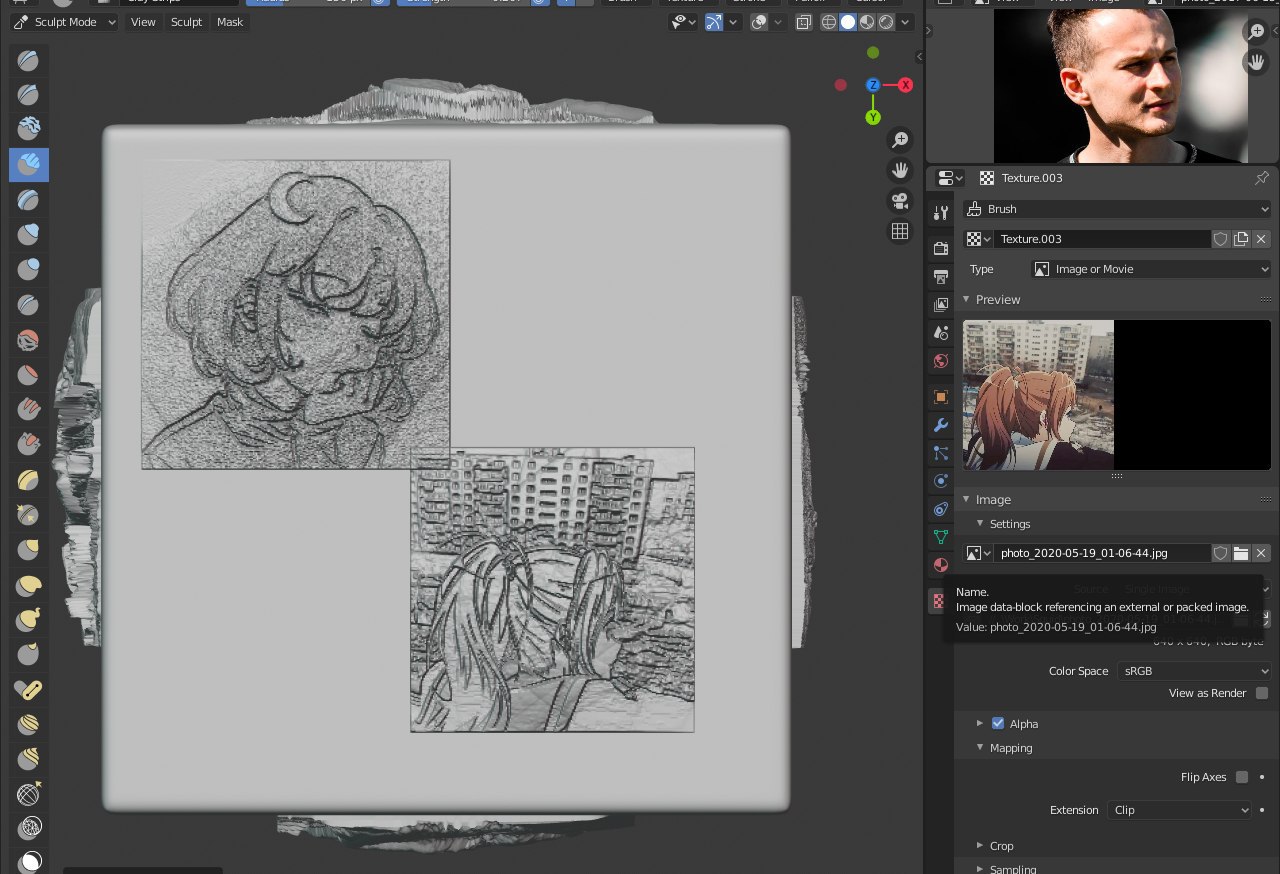Open the Color Space sRGB dropdown
This screenshot has height=874, width=1280.
tap(1194, 671)
